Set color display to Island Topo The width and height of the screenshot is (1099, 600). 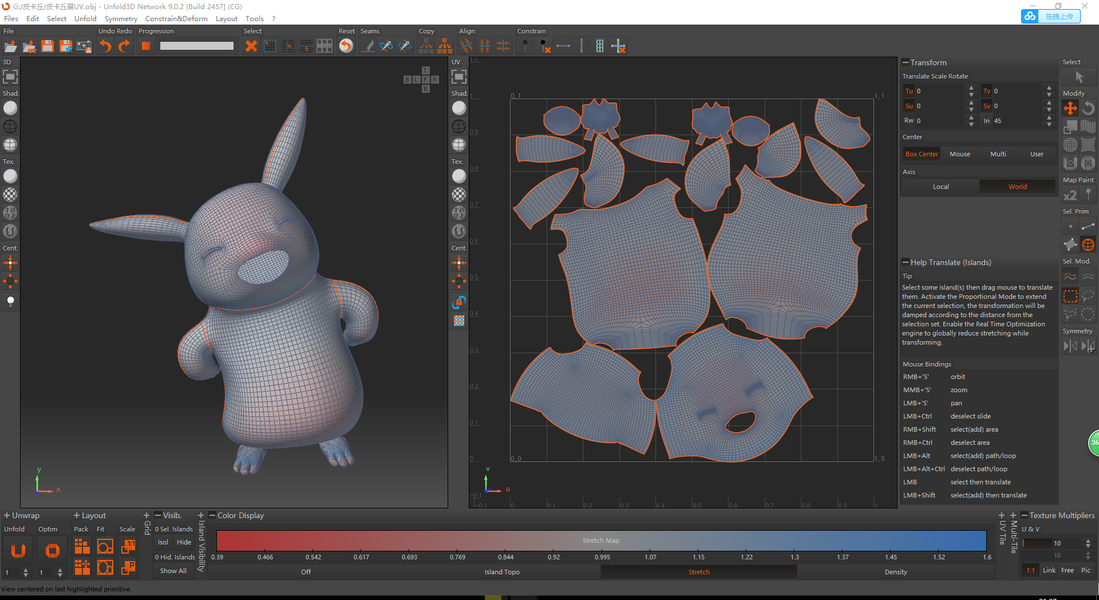(x=502, y=572)
